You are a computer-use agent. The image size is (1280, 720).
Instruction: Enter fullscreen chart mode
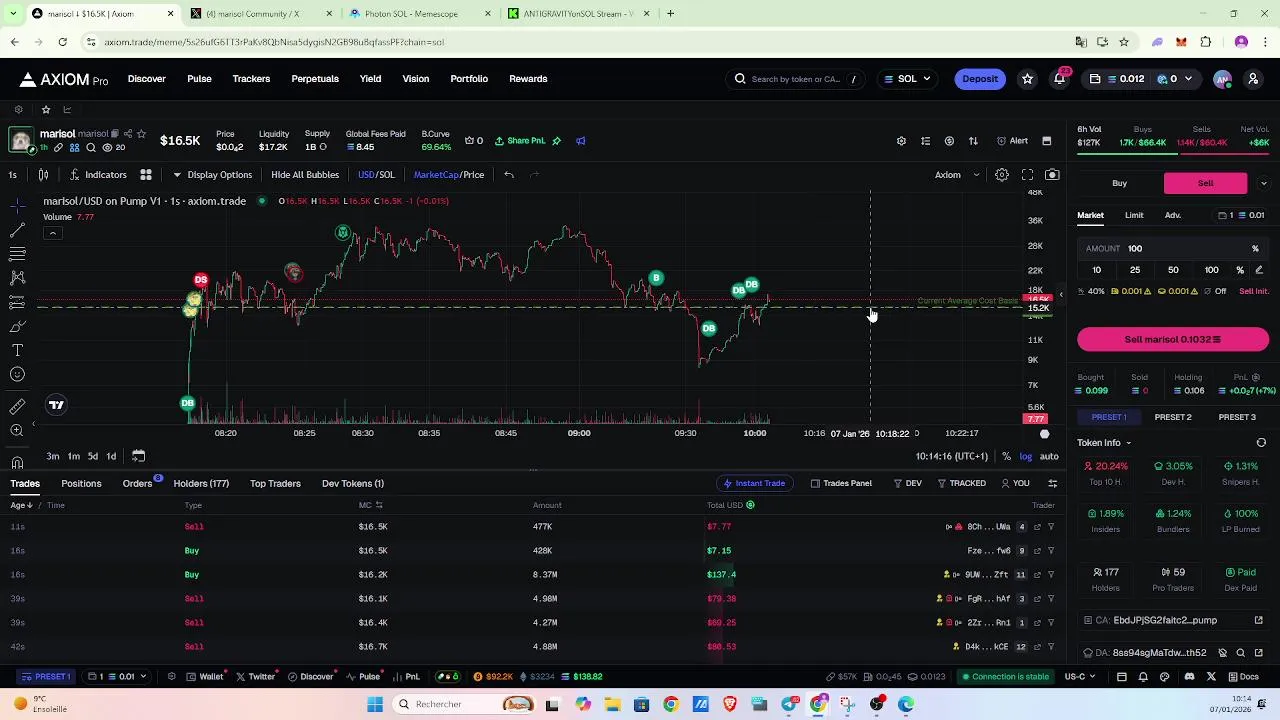click(1027, 175)
